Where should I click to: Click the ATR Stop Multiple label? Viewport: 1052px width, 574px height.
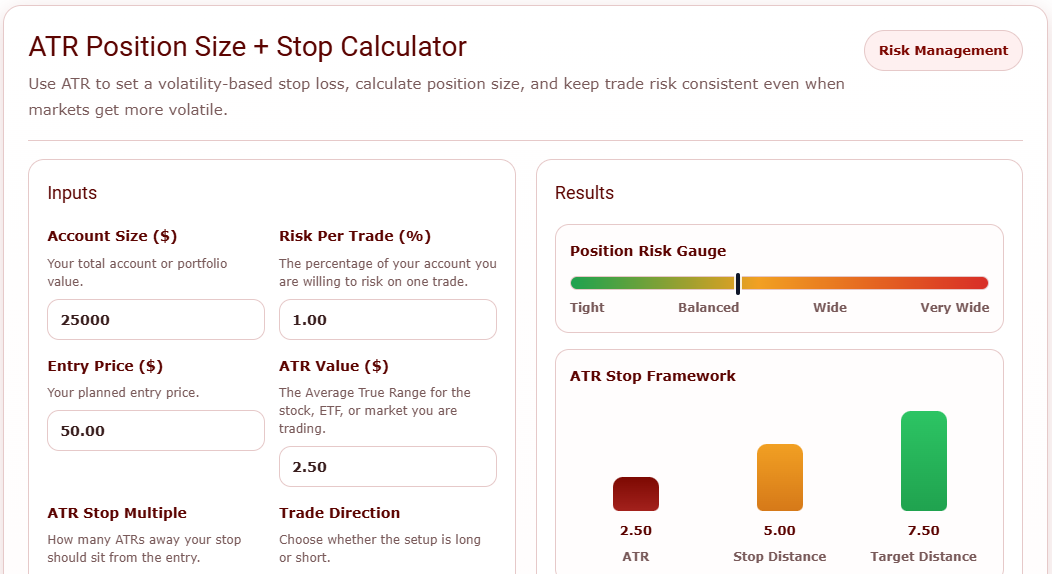(x=117, y=513)
